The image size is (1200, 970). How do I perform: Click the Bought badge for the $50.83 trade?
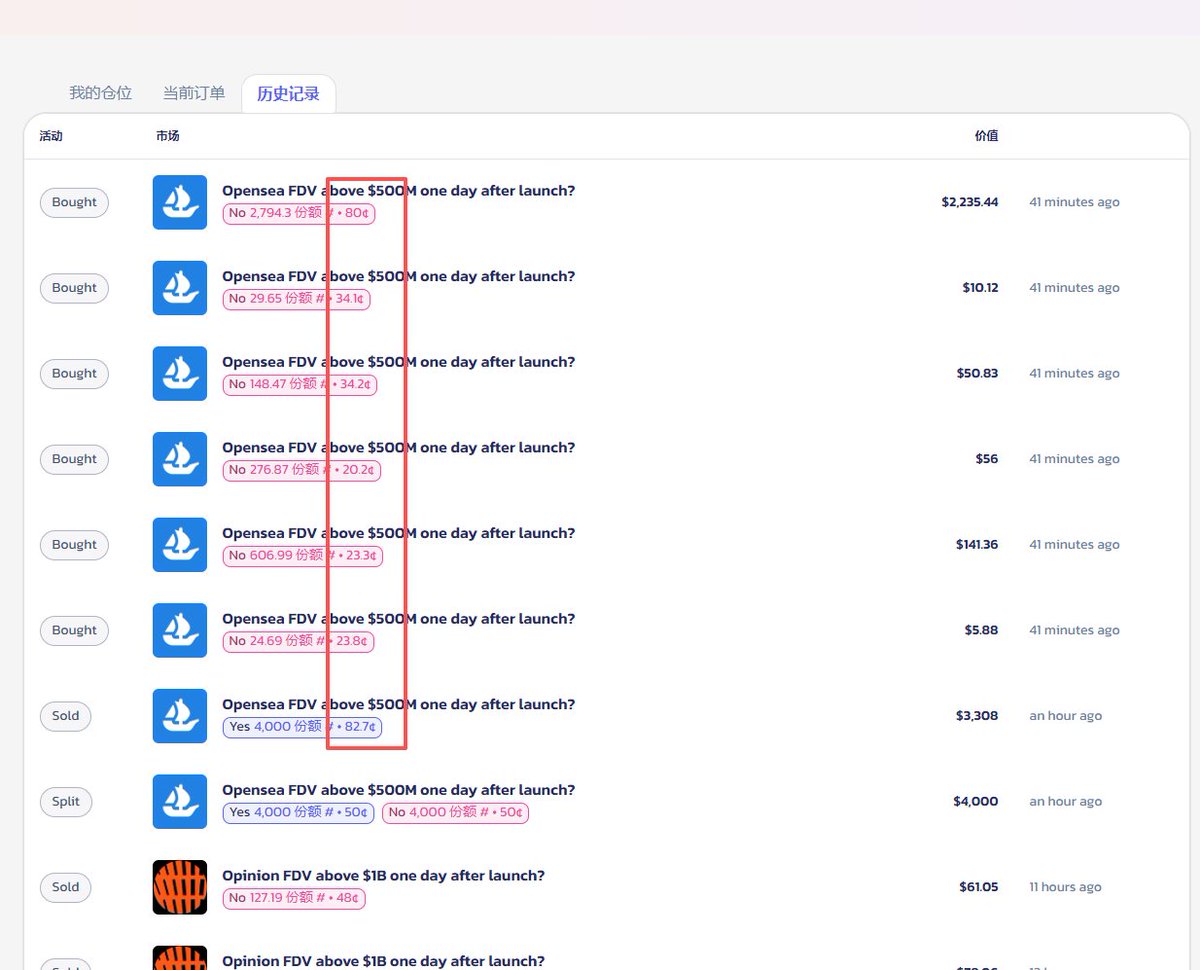tap(74, 373)
